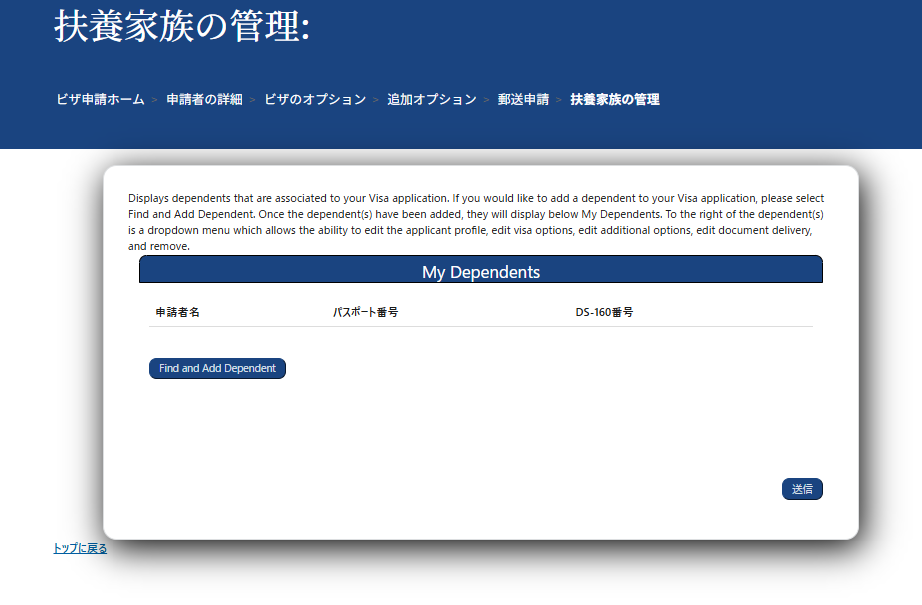This screenshot has width=922, height=605.
Task: Click the large 扶養家族の管理: page title
Action: click(182, 27)
